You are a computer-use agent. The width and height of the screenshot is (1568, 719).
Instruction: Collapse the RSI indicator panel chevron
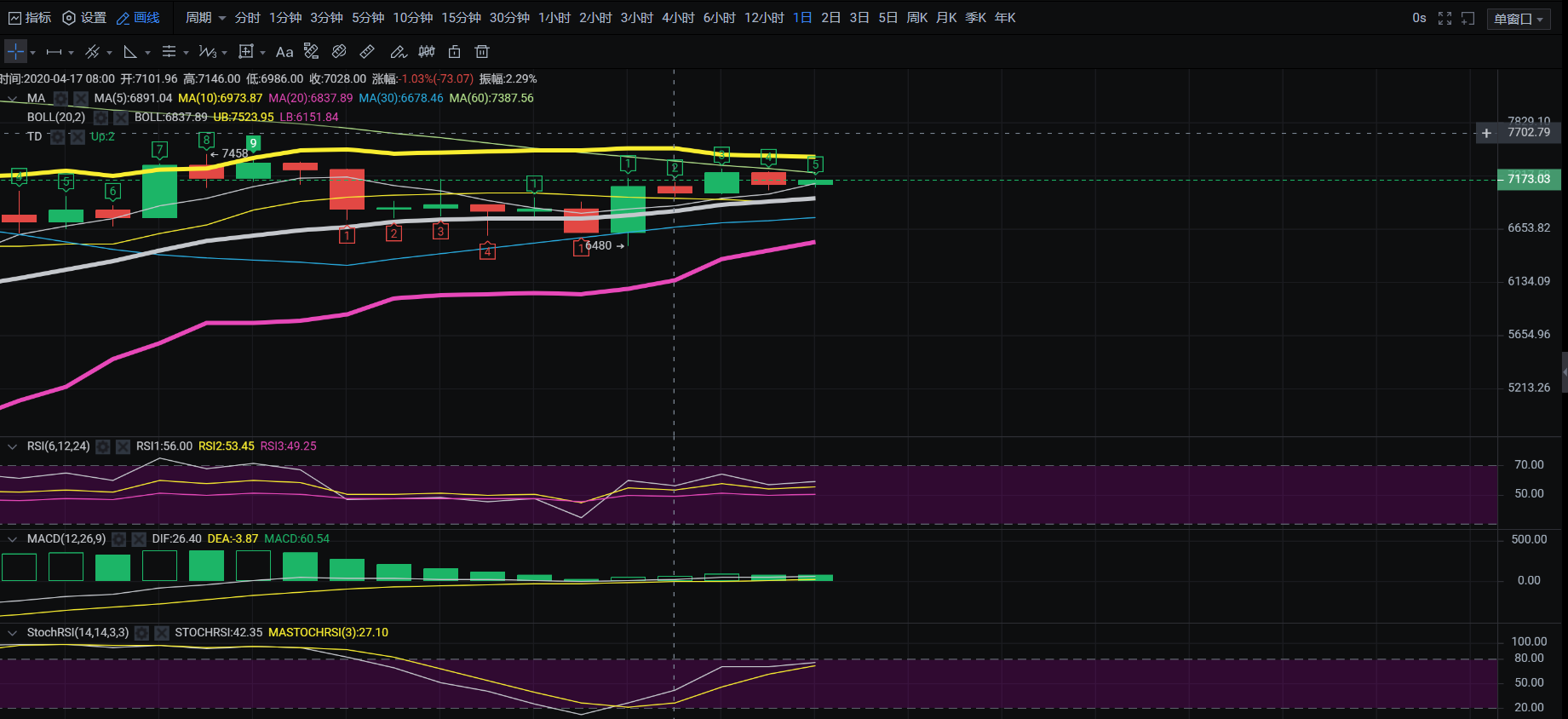point(13,446)
